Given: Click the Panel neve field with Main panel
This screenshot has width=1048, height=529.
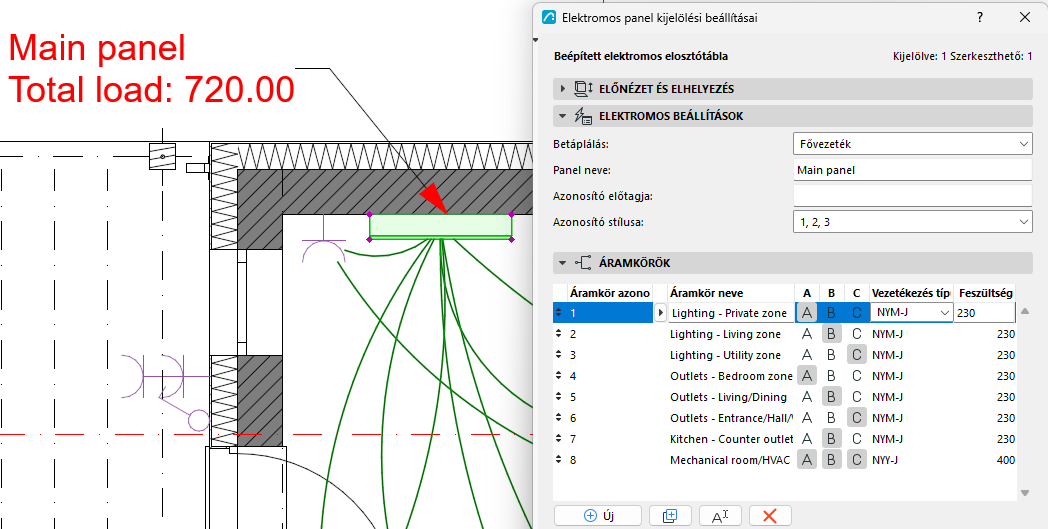Looking at the screenshot, I should click(913, 170).
